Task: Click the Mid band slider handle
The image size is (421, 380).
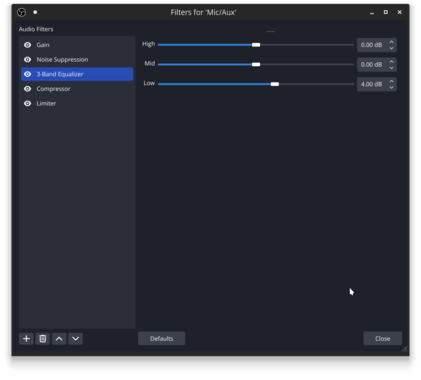Action: [256, 64]
